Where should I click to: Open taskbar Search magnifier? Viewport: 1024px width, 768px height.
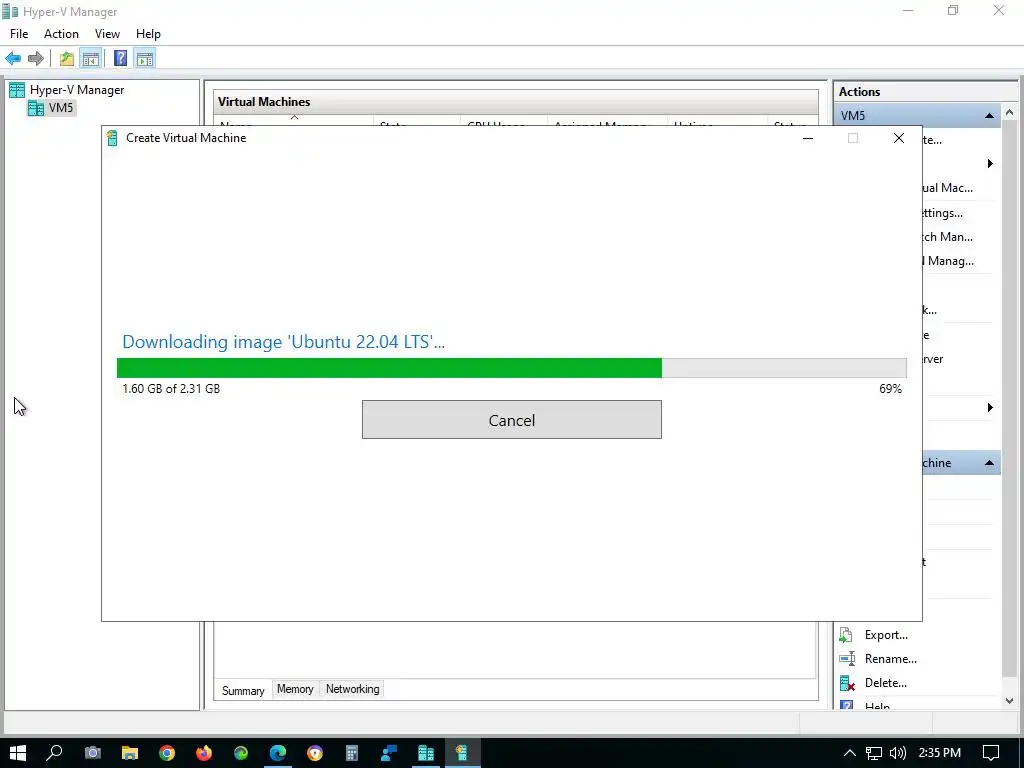55,753
